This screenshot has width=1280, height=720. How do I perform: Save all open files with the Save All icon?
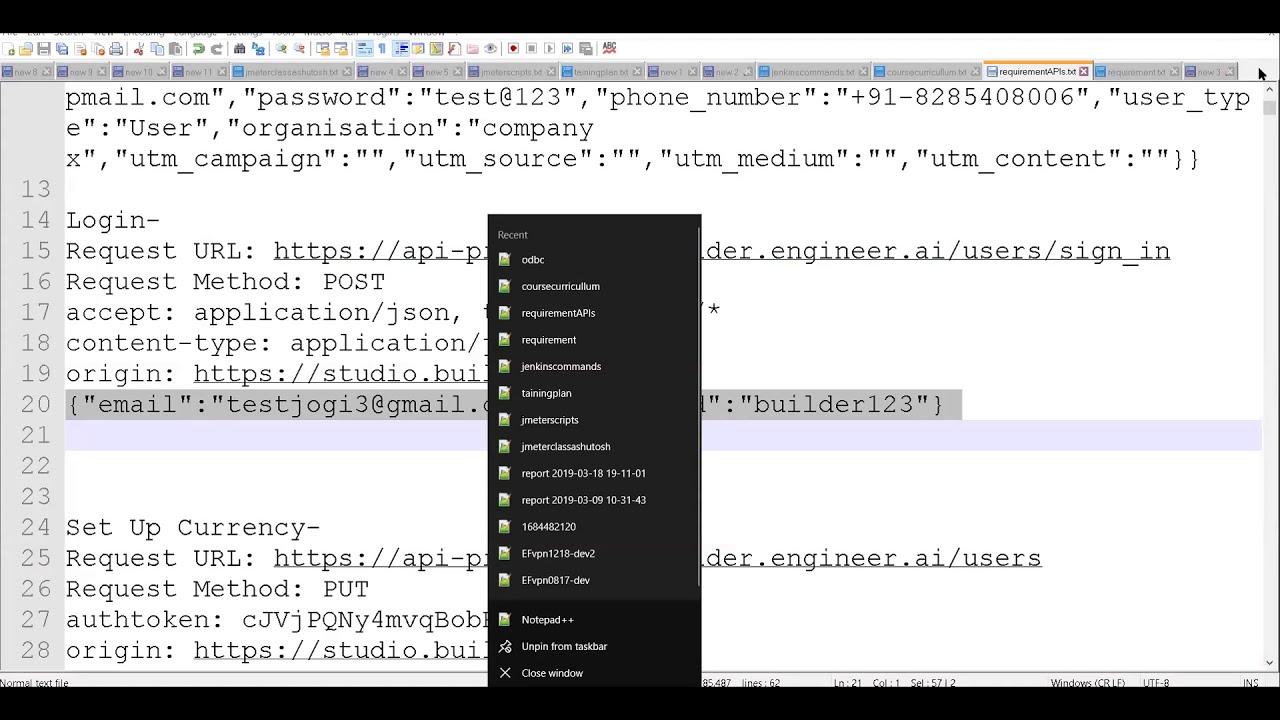click(62, 48)
